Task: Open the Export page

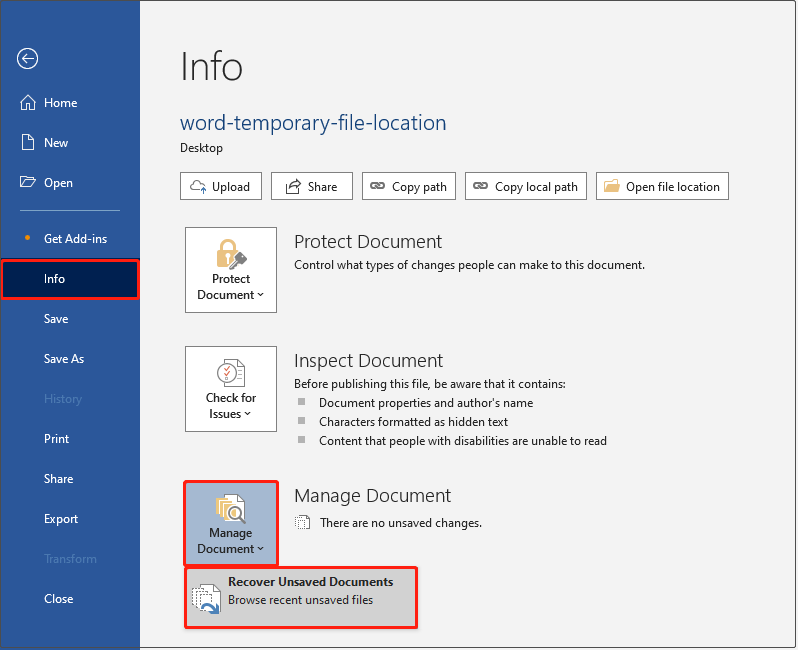Action: [70, 519]
